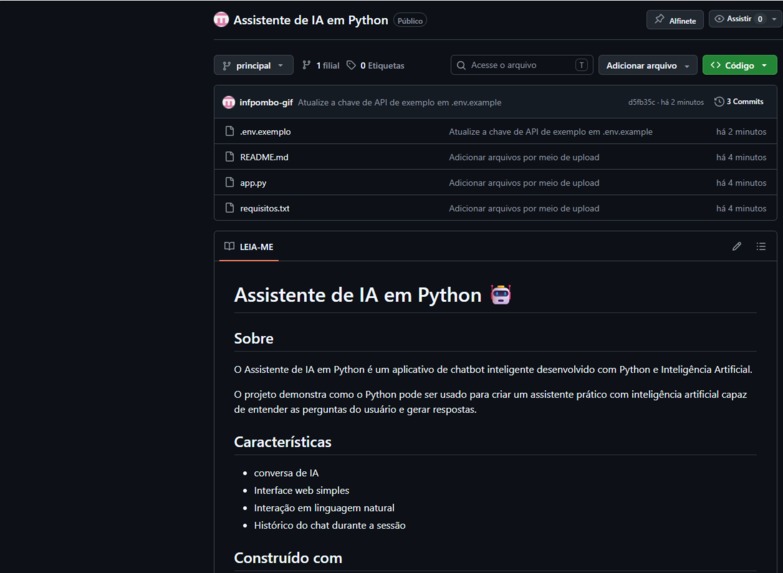Open the green Código dropdown button

pyautogui.click(x=740, y=65)
